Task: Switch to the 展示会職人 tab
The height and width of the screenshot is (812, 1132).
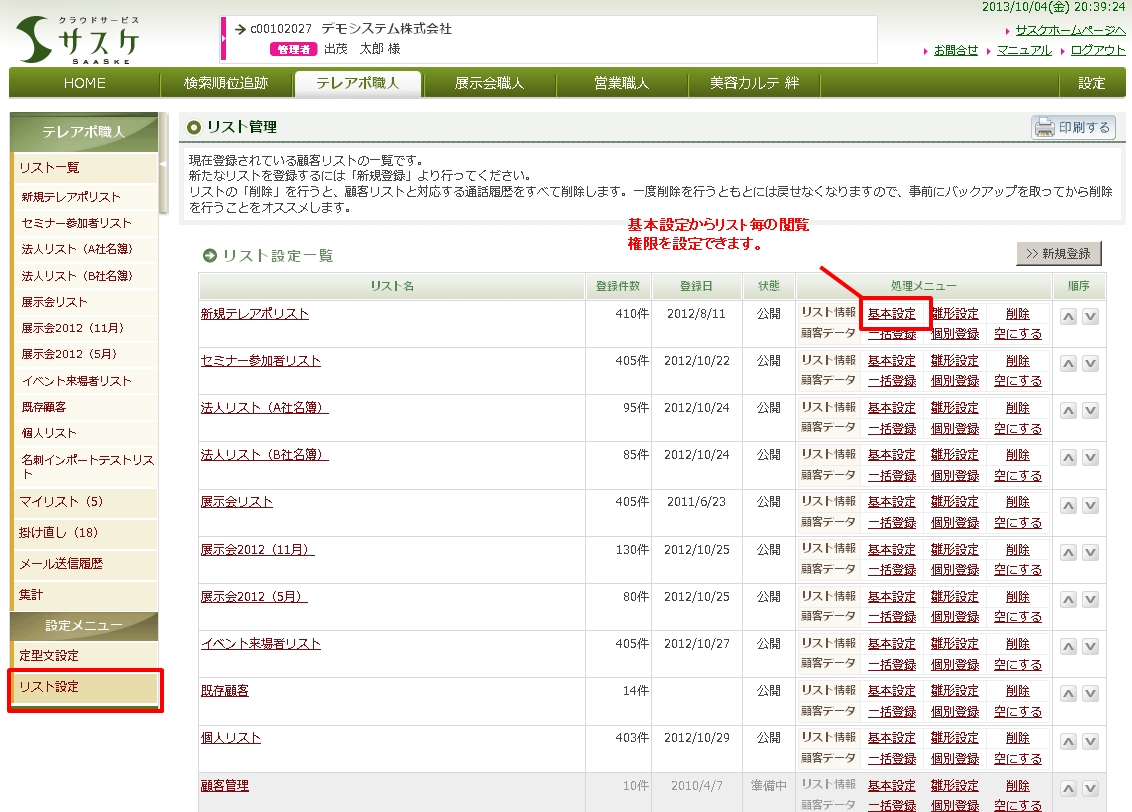Action: [489, 83]
